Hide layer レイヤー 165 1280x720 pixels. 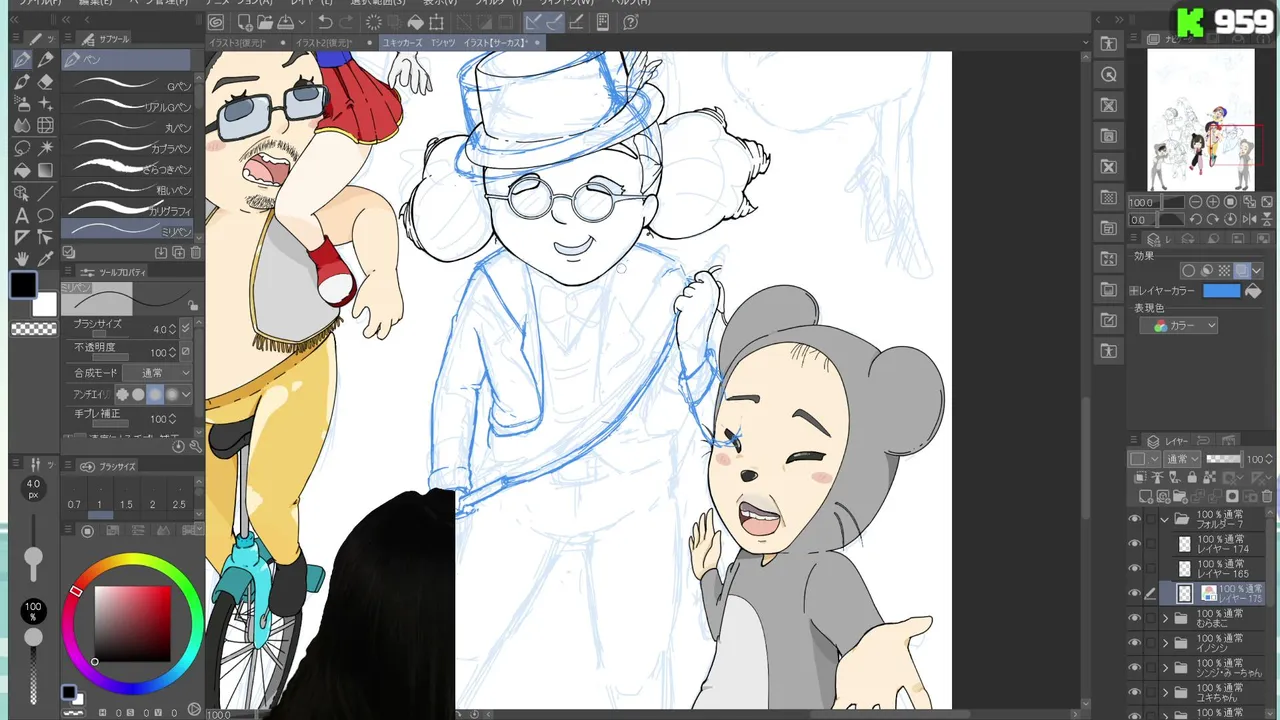[x=1134, y=568]
